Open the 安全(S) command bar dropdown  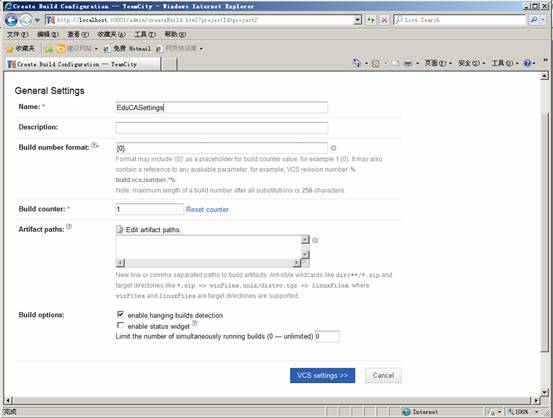pos(472,63)
